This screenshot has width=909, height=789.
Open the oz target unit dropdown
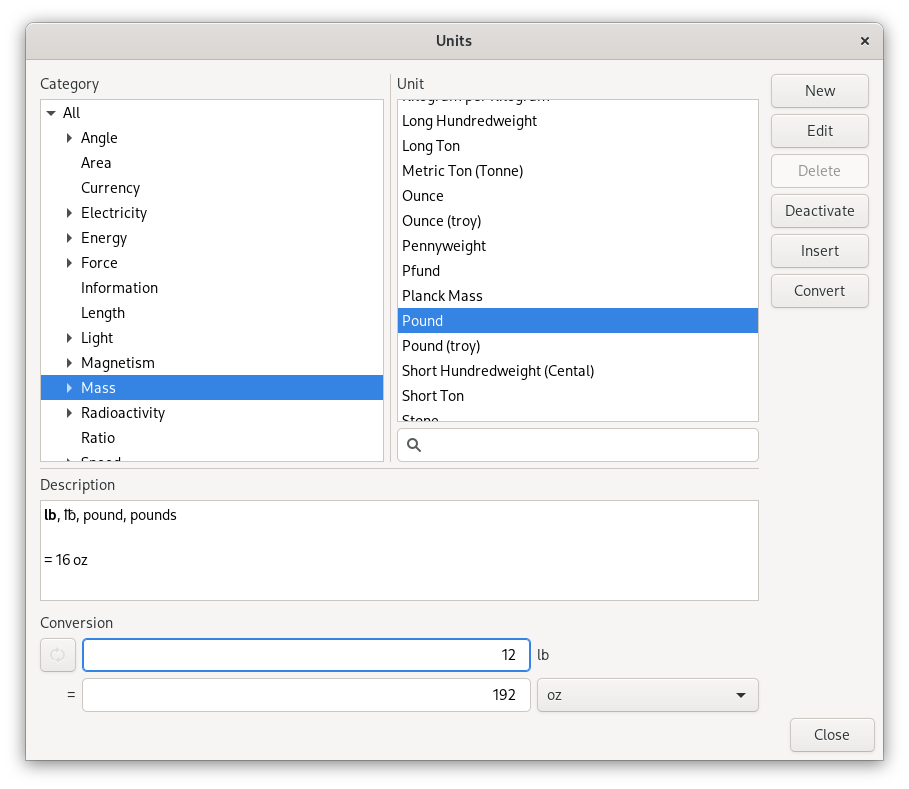[x=647, y=695]
